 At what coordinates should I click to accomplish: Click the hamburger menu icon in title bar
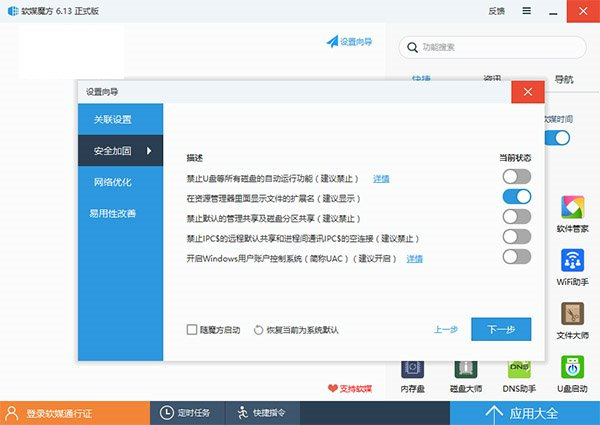(526, 12)
